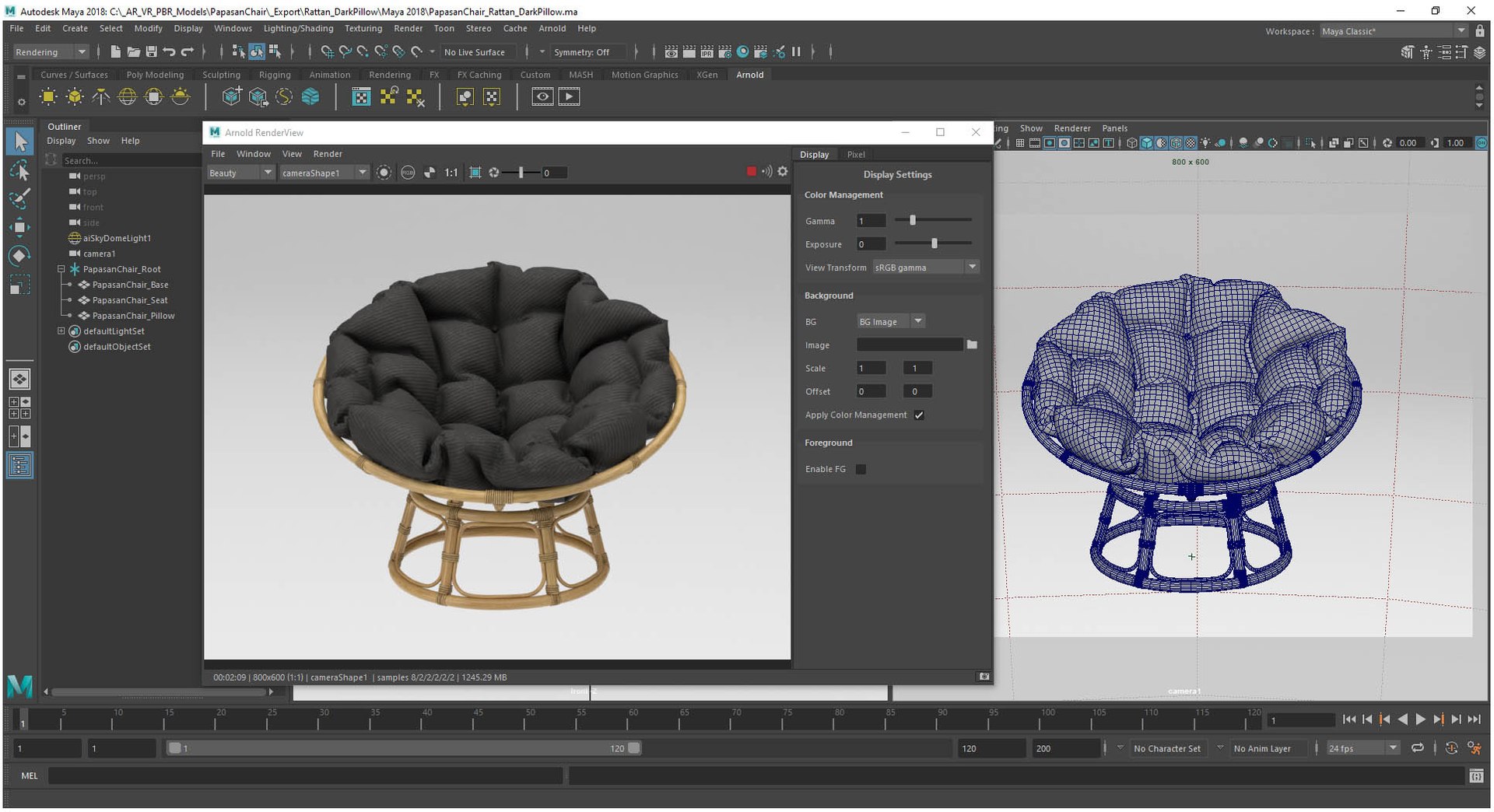Enable the FG foreground checkbox
1494x812 pixels.
pyautogui.click(x=861, y=469)
